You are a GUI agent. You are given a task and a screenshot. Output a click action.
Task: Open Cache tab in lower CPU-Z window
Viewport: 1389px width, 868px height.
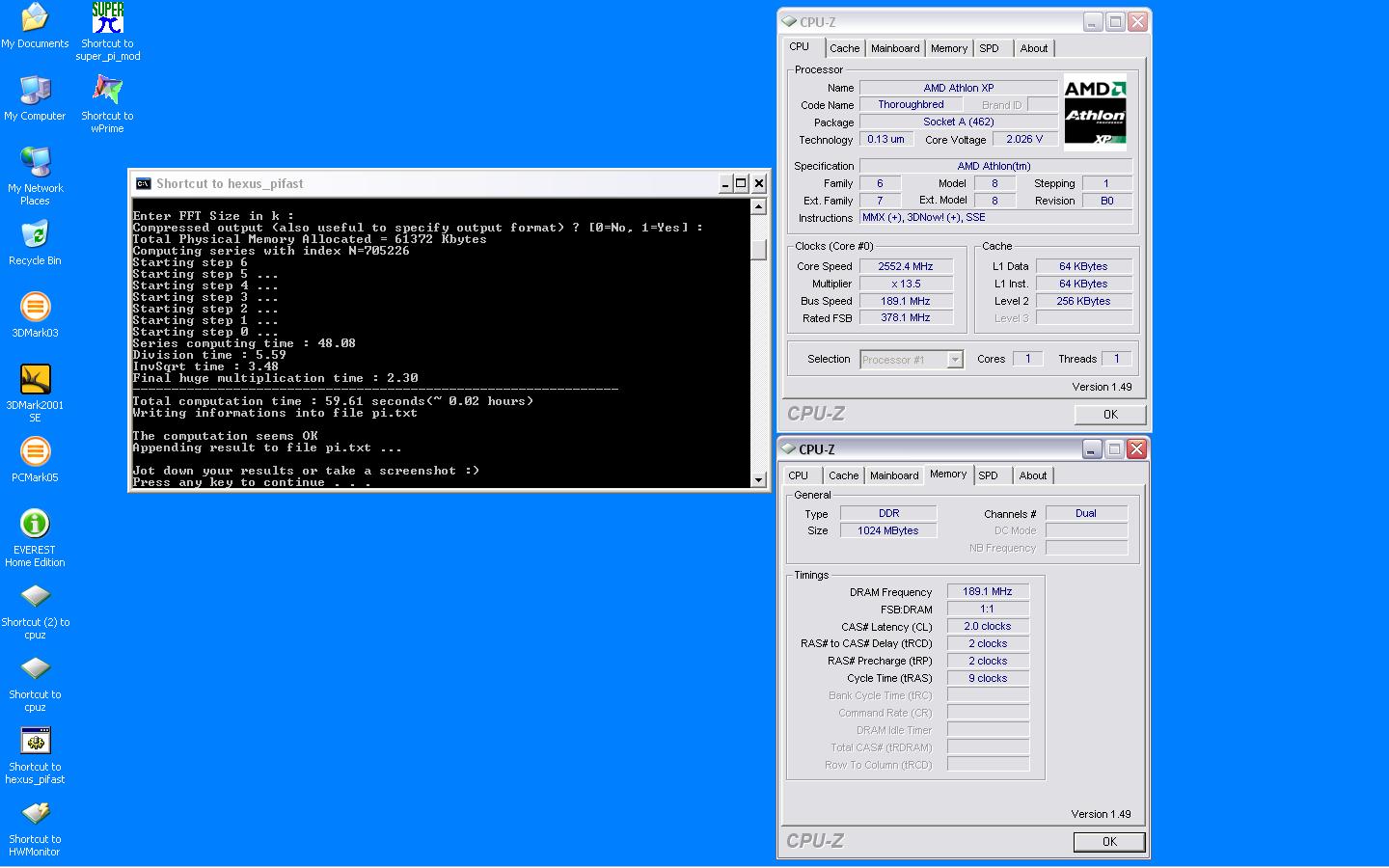843,475
